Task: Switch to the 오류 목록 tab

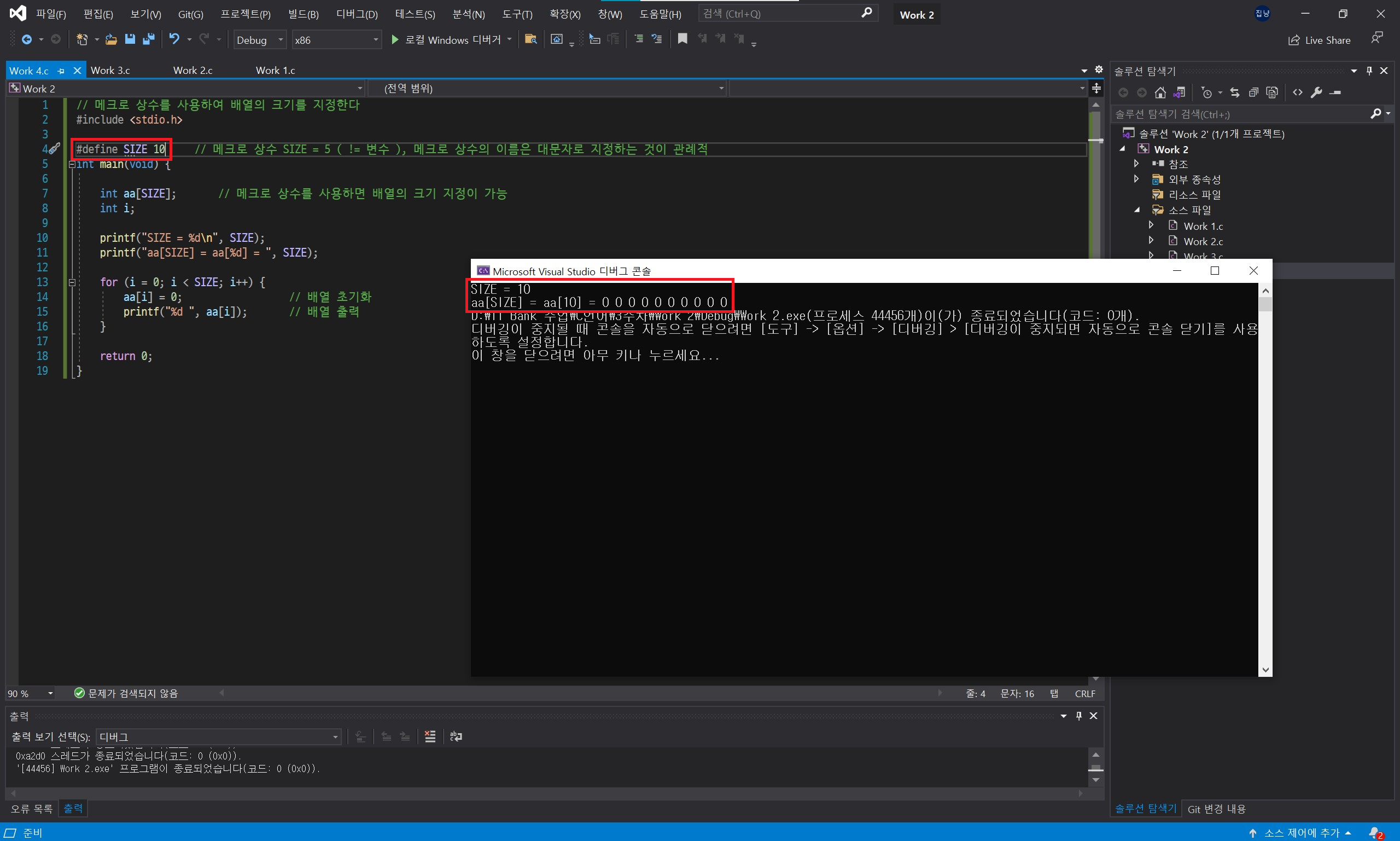Action: pyautogui.click(x=32, y=809)
